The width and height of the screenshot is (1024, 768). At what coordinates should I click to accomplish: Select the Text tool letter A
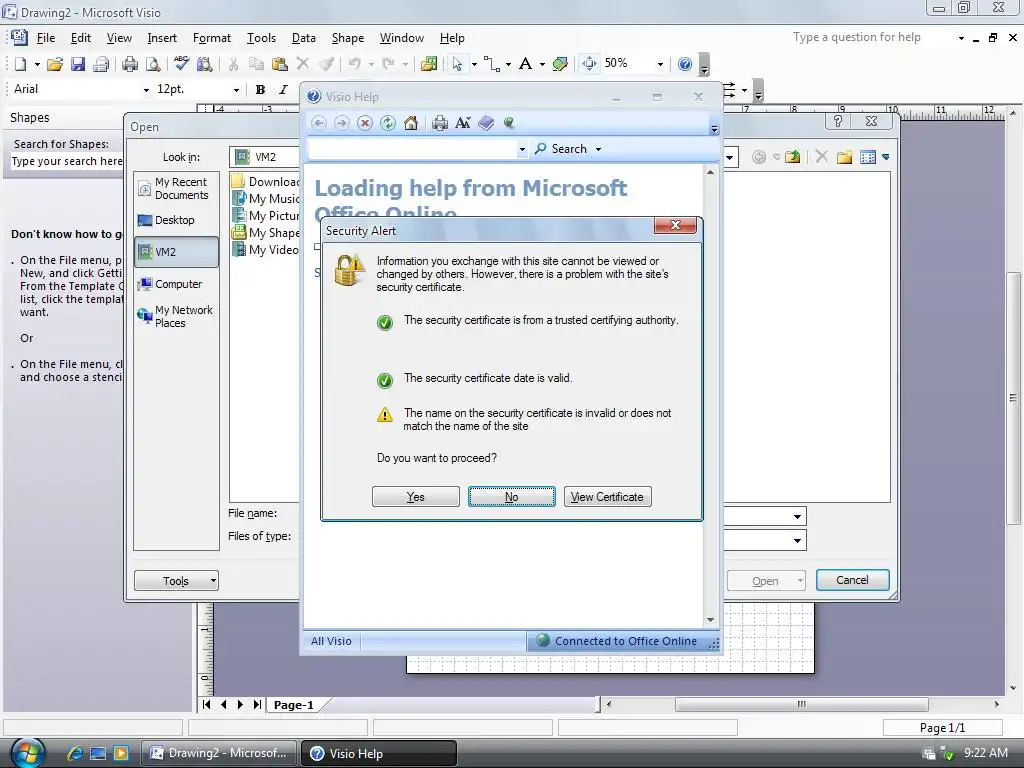[x=525, y=64]
